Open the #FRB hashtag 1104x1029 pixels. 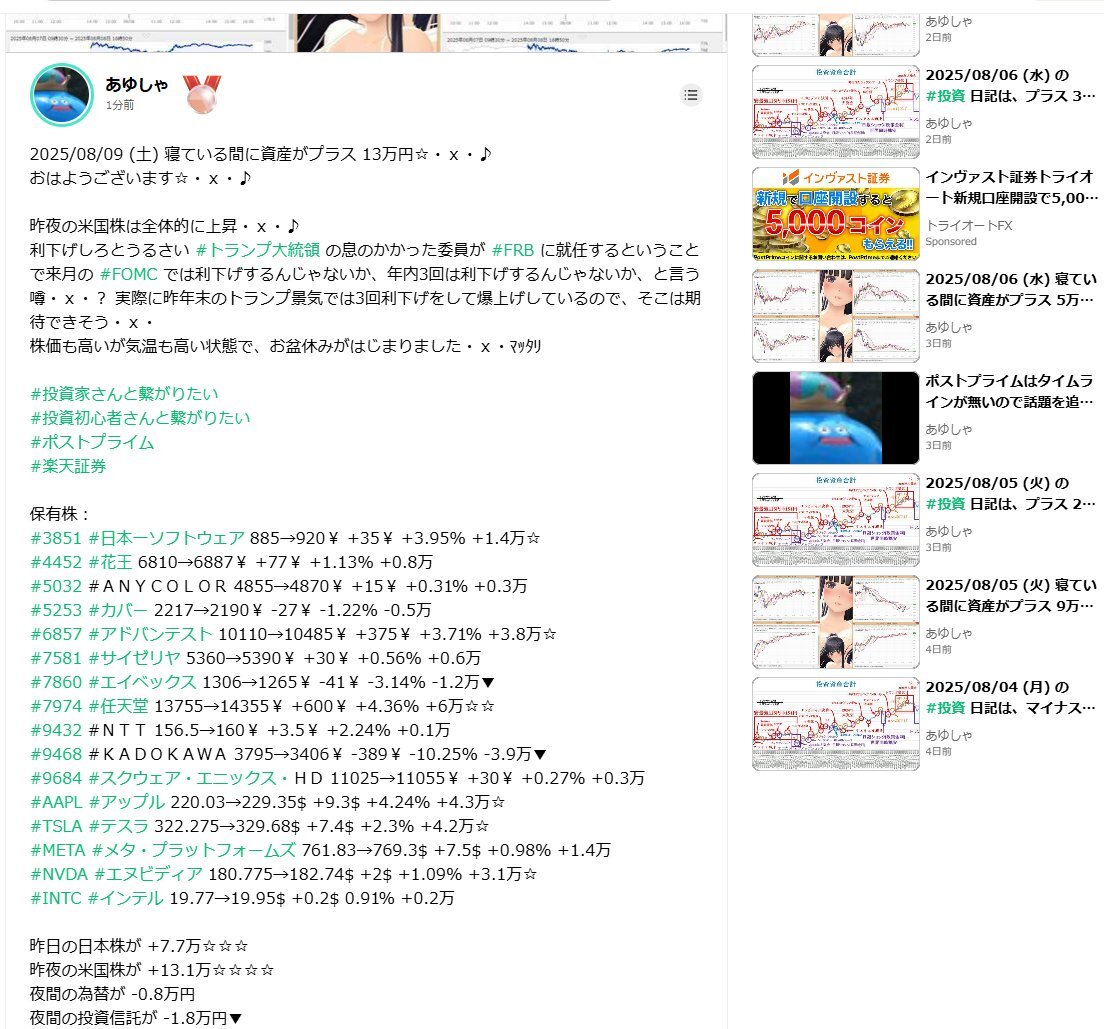513,250
